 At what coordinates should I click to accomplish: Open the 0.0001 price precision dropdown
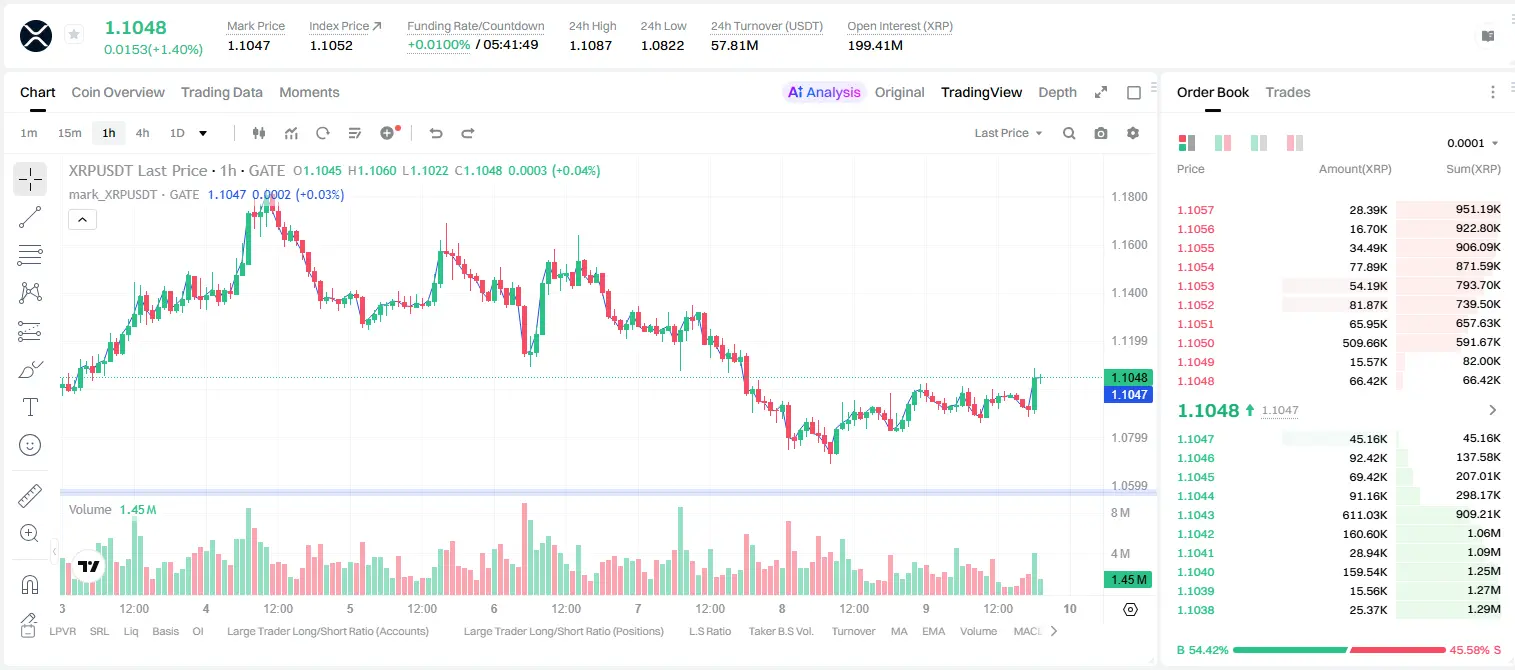point(1473,143)
